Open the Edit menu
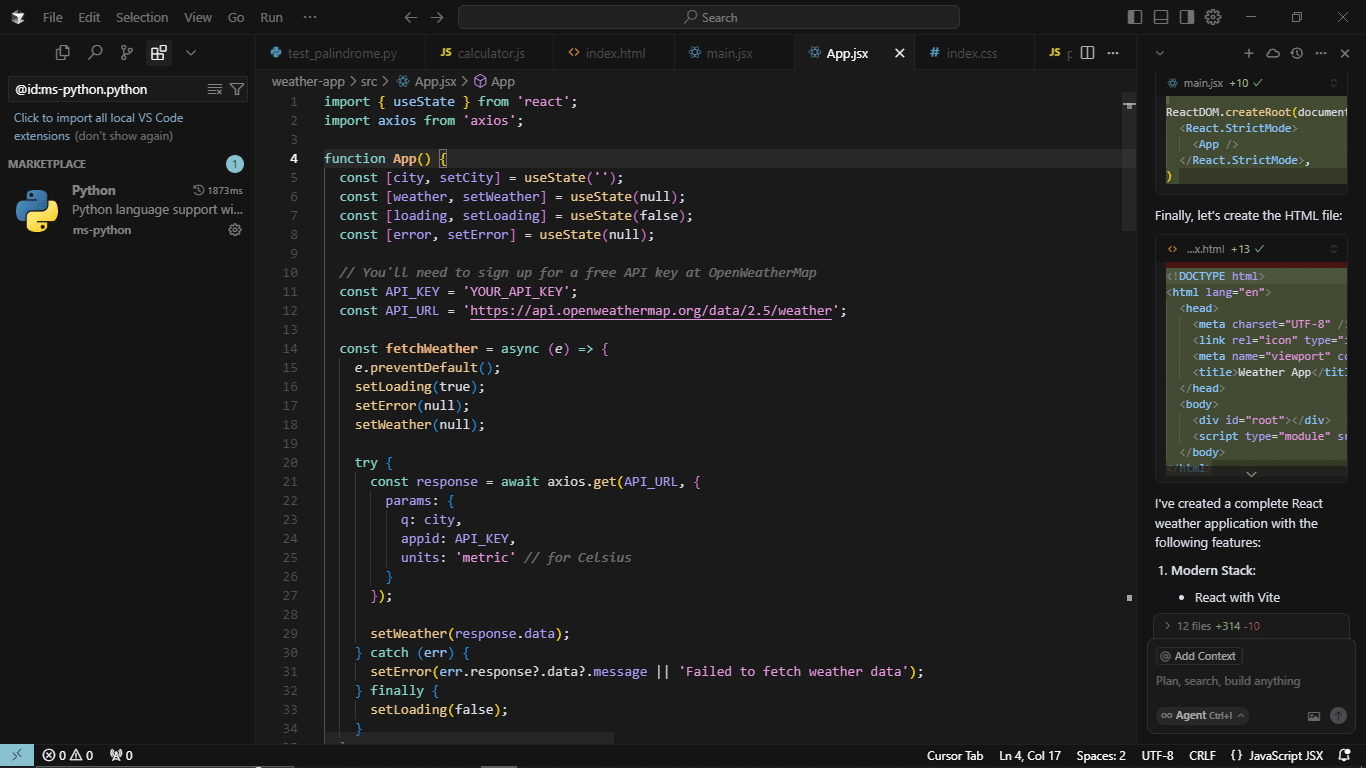The height and width of the screenshot is (768, 1366). pos(89,17)
